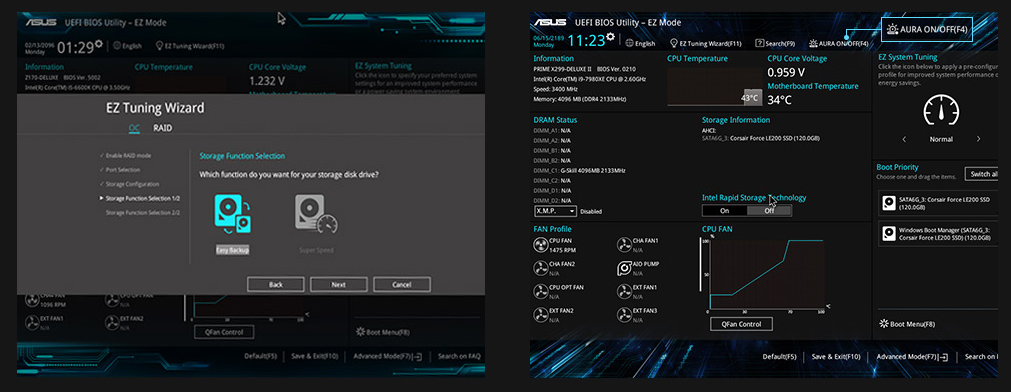This screenshot has height=392, width=1011.
Task: Open the X.M.P. dropdown
Action: coord(555,211)
